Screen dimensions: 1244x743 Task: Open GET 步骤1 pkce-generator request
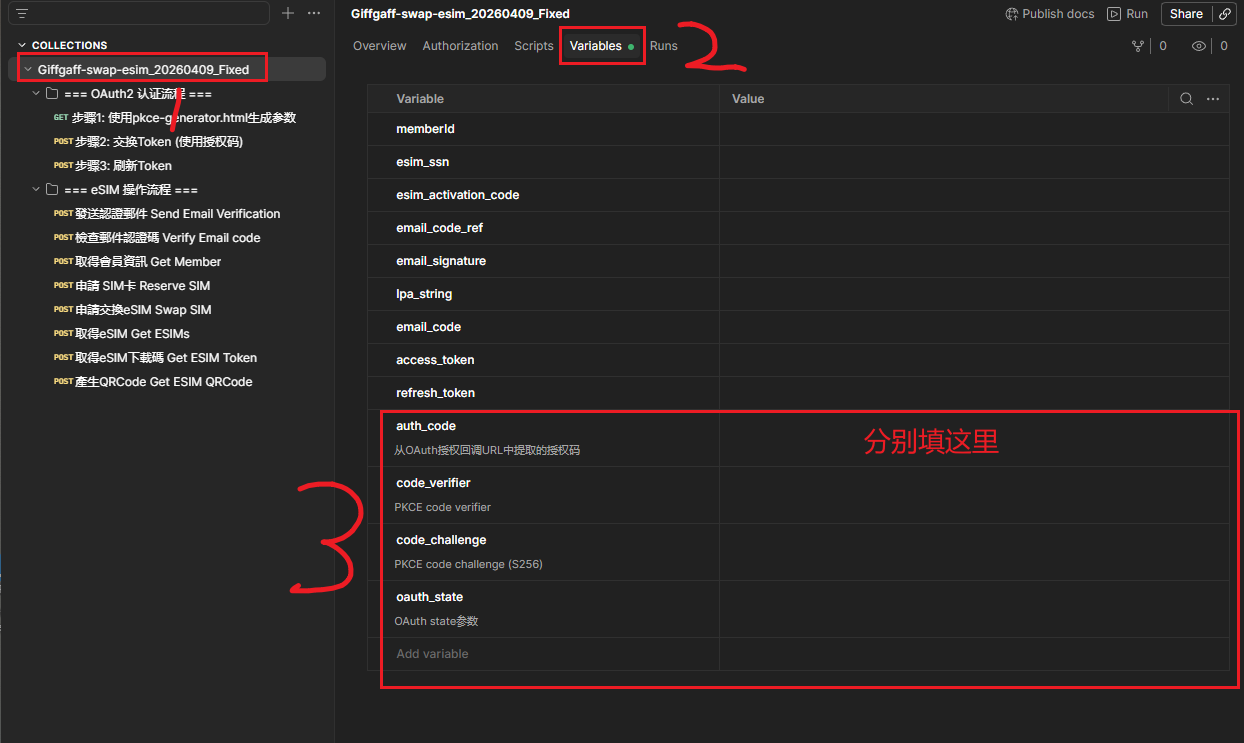pyautogui.click(x=174, y=118)
